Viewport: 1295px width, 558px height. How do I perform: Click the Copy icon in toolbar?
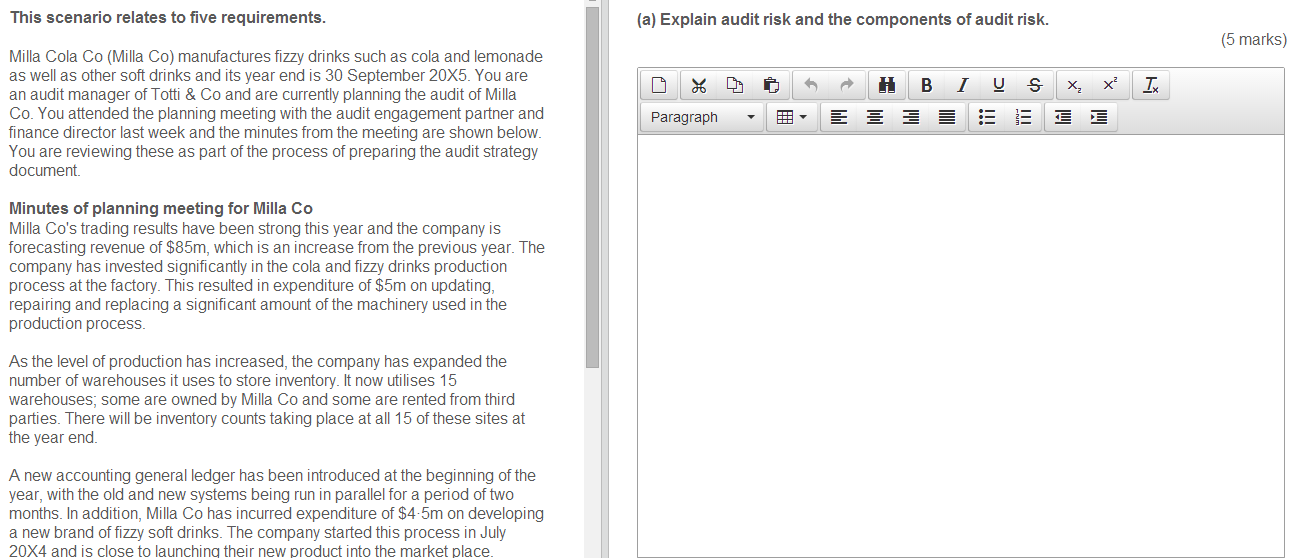click(x=735, y=86)
